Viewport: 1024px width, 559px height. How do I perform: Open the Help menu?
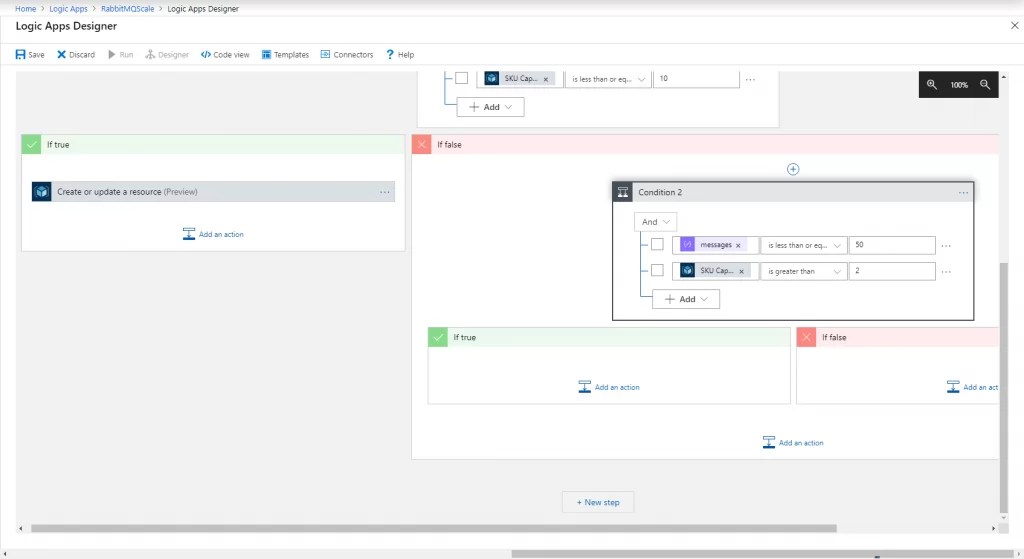[x=400, y=55]
